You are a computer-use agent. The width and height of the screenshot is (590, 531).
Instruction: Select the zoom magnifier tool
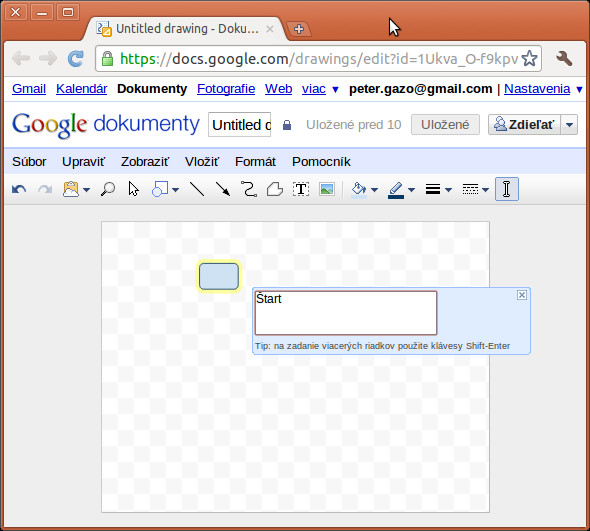(108, 189)
